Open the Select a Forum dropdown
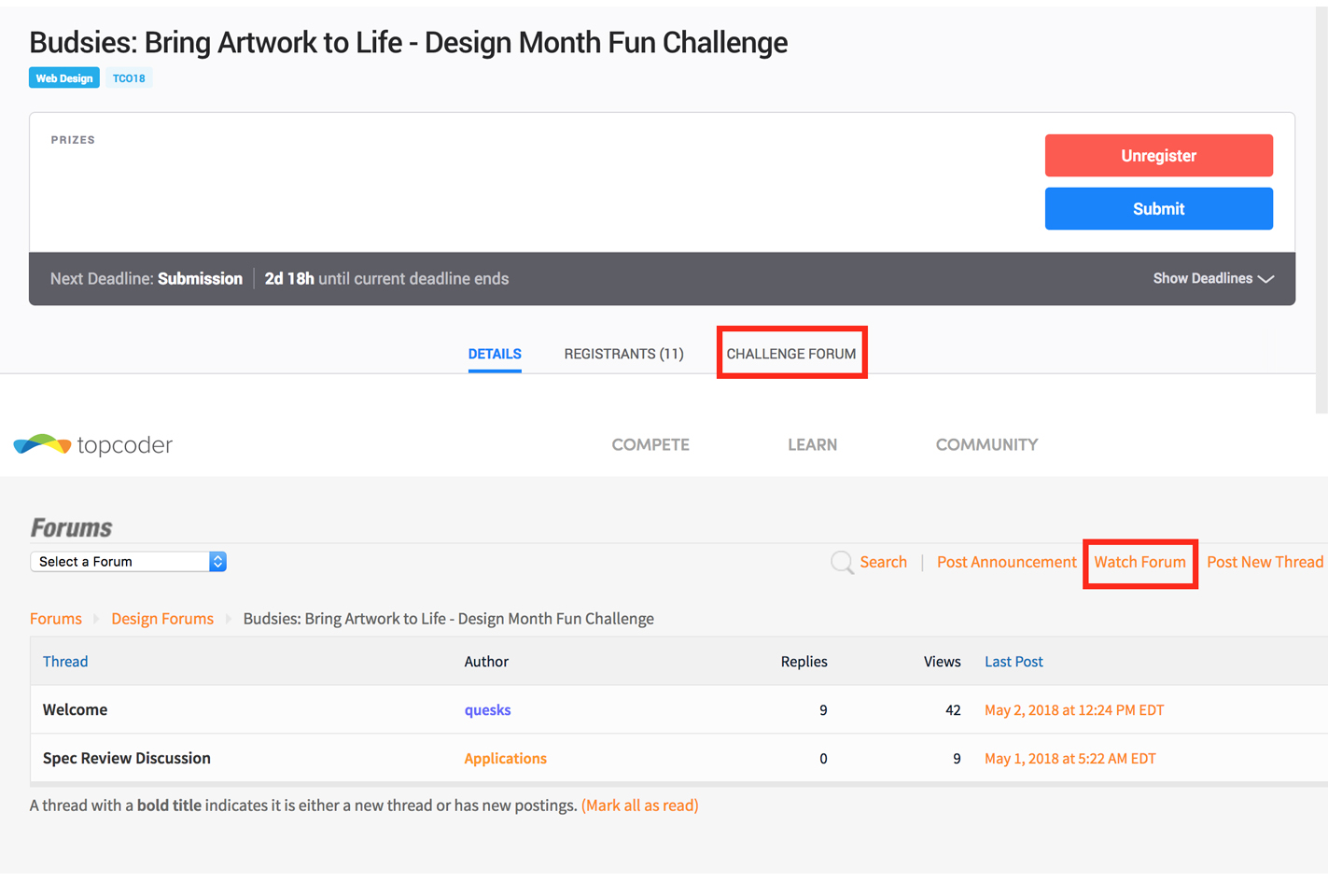This screenshot has height=896, width=1328. [129, 562]
